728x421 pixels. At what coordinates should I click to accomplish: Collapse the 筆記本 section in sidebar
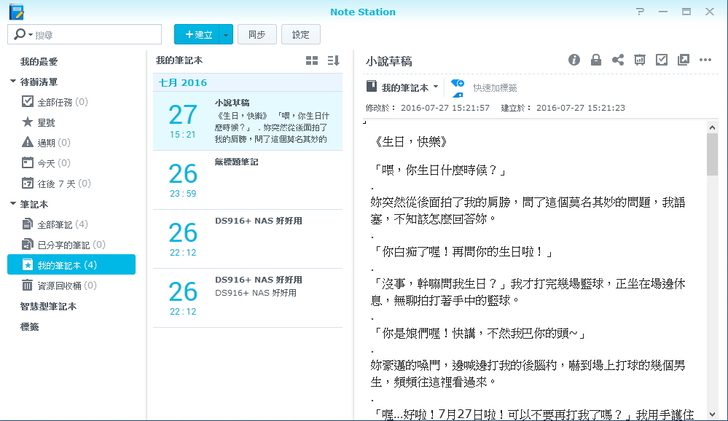pyautogui.click(x=12, y=204)
